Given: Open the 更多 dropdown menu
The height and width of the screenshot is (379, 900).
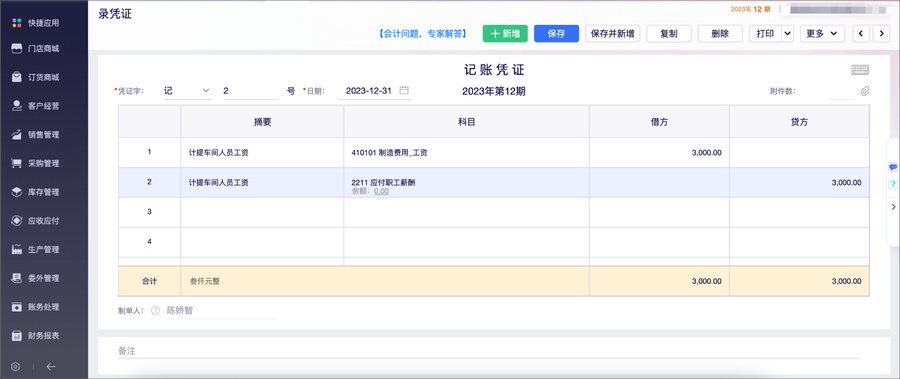Looking at the screenshot, I should pyautogui.click(x=822, y=33).
